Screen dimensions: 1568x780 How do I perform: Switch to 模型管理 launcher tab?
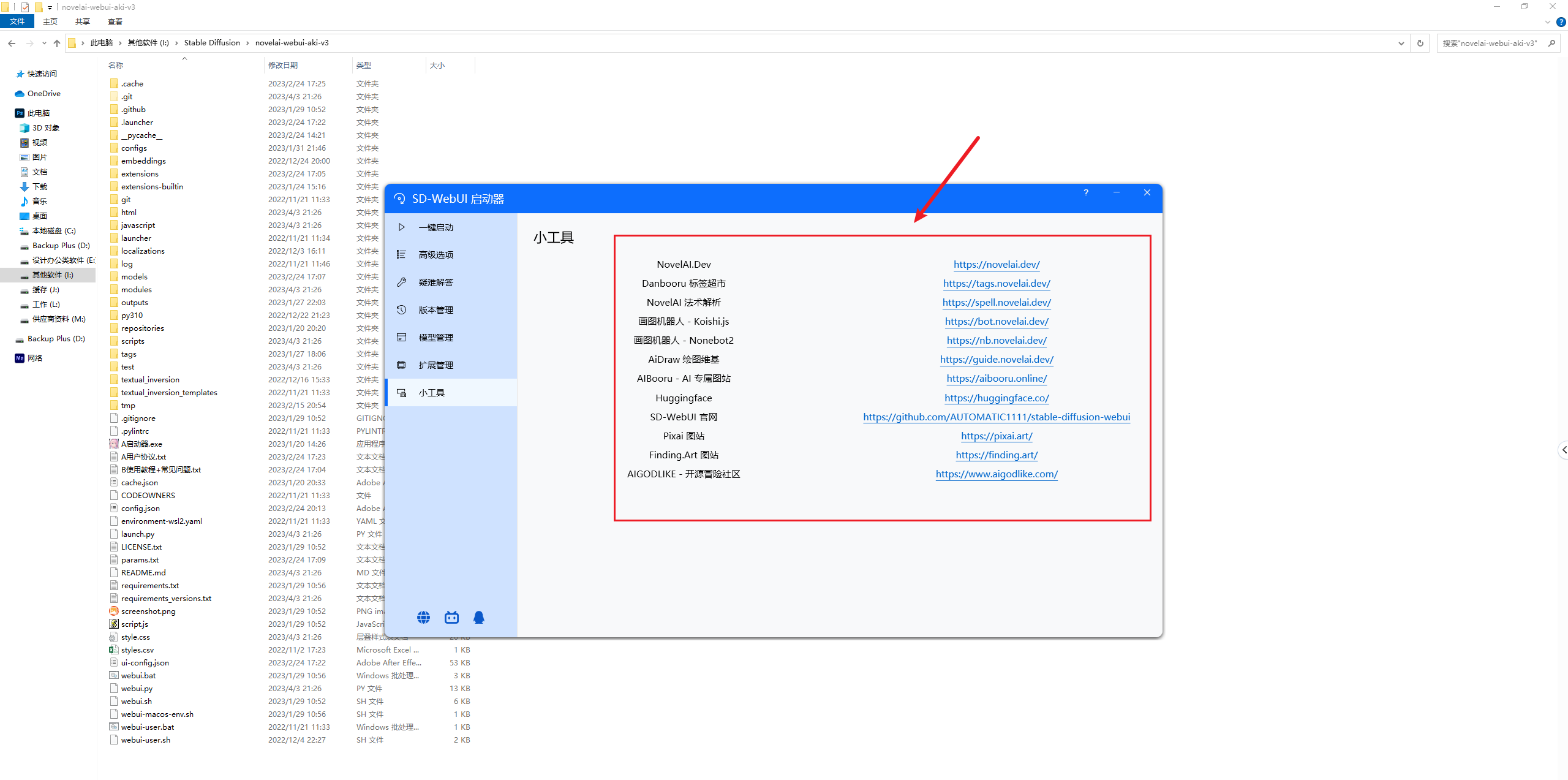coord(451,337)
